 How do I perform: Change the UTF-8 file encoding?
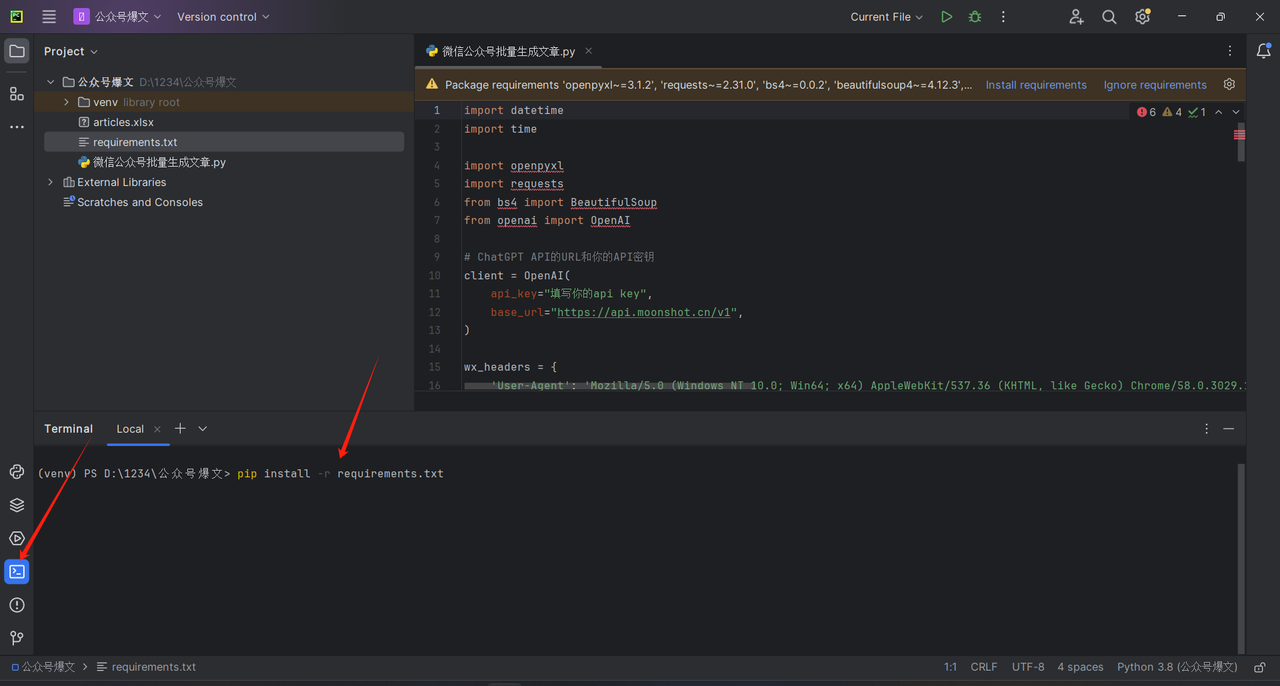coord(1028,667)
